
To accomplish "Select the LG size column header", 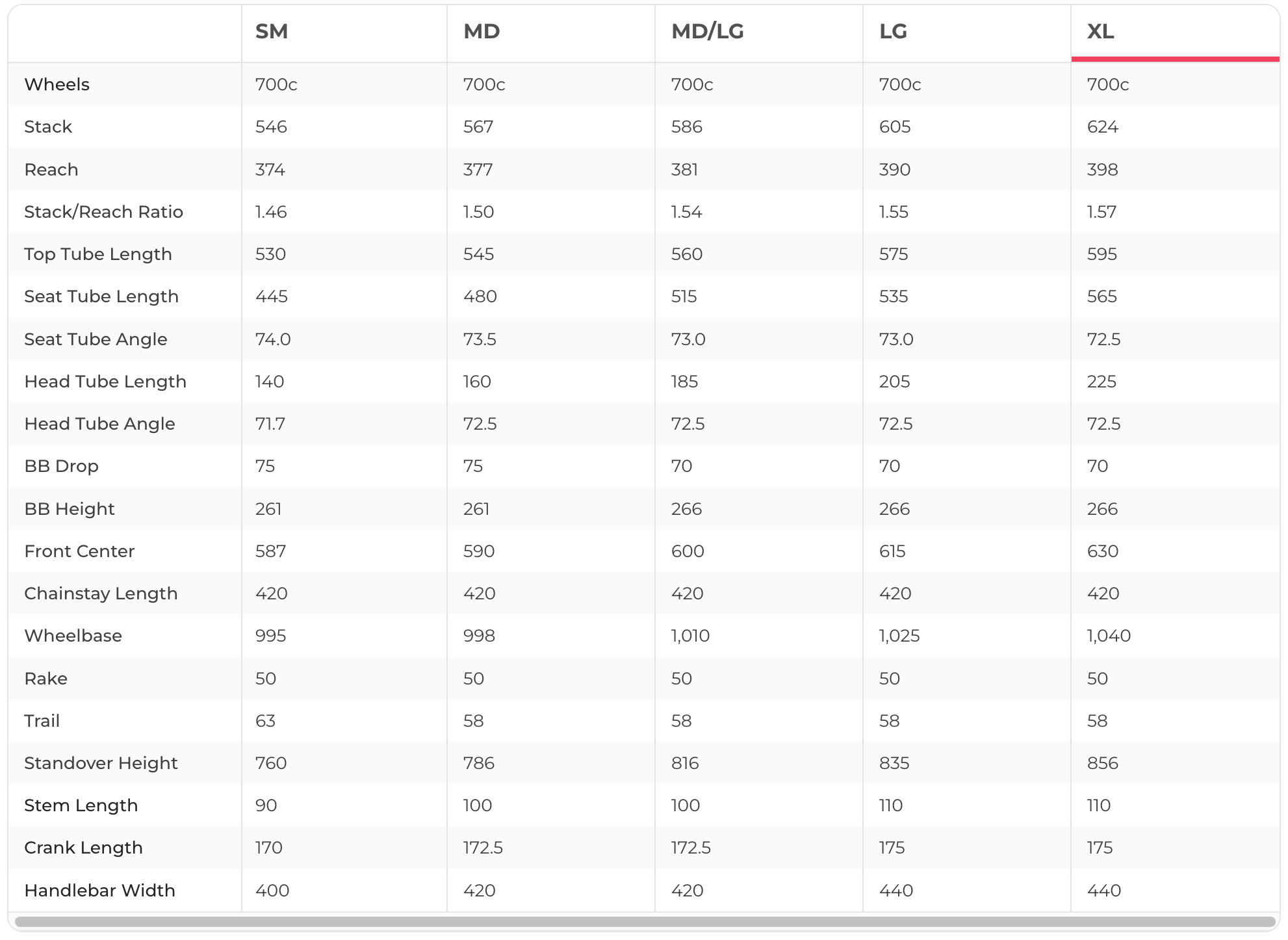I will [893, 31].
